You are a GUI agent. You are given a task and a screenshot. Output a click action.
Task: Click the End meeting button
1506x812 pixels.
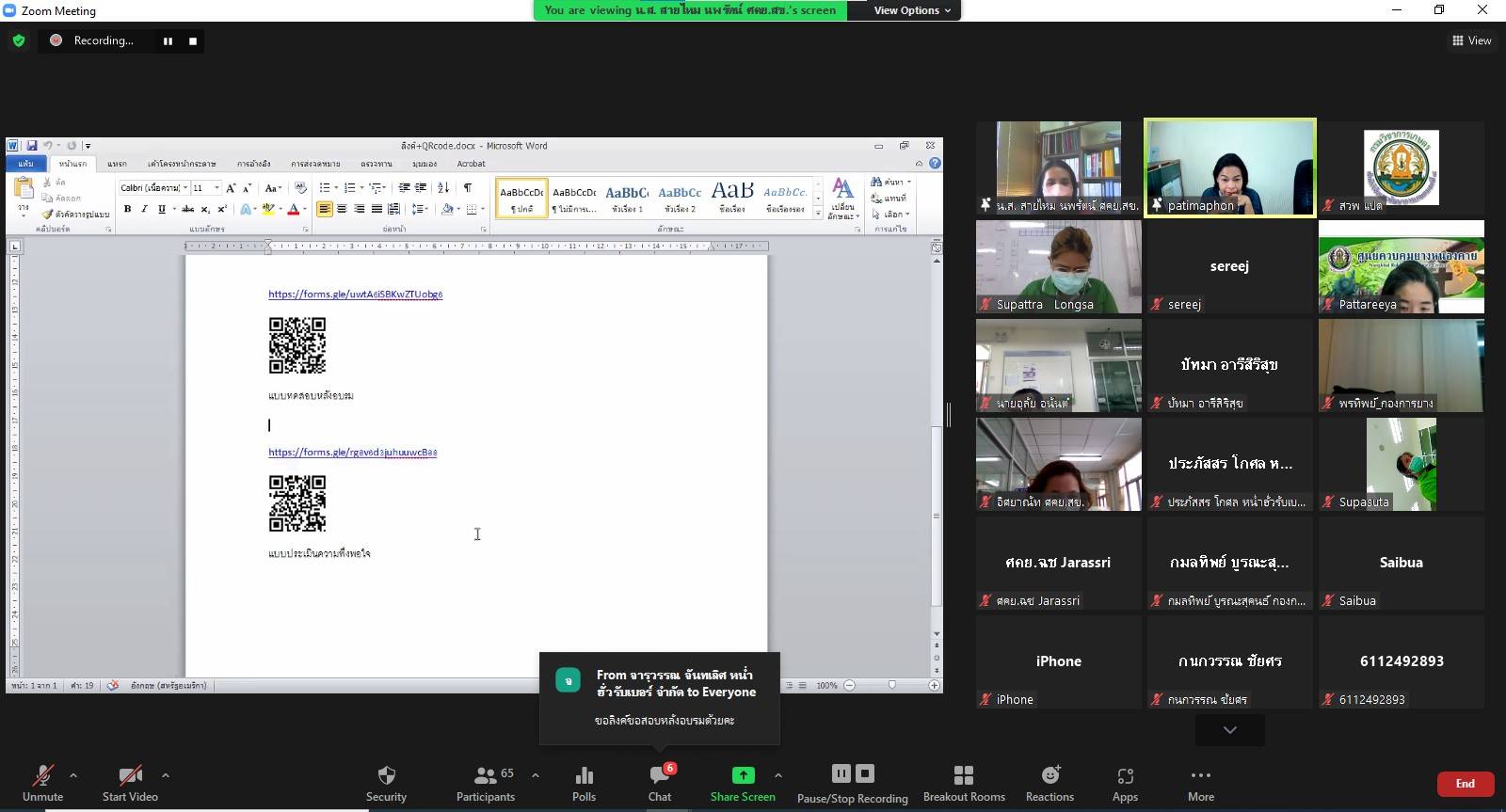1466,784
